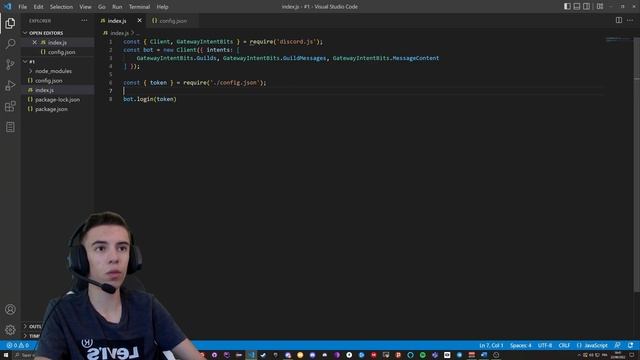640x360 pixels.
Task: Change line endings via CRLF
Action: click(x=564, y=345)
